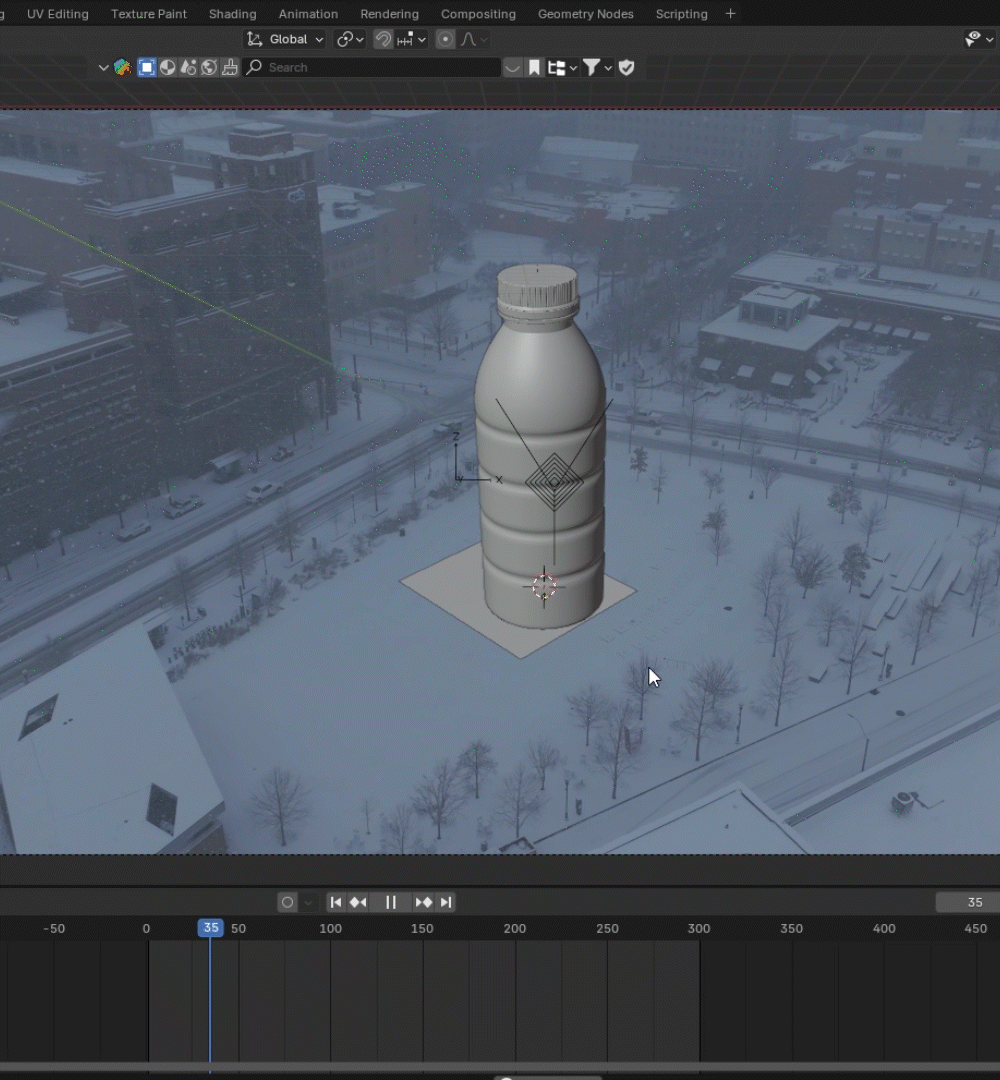Click the bookmark icon
This screenshot has height=1080, width=1000.
pyautogui.click(x=534, y=68)
